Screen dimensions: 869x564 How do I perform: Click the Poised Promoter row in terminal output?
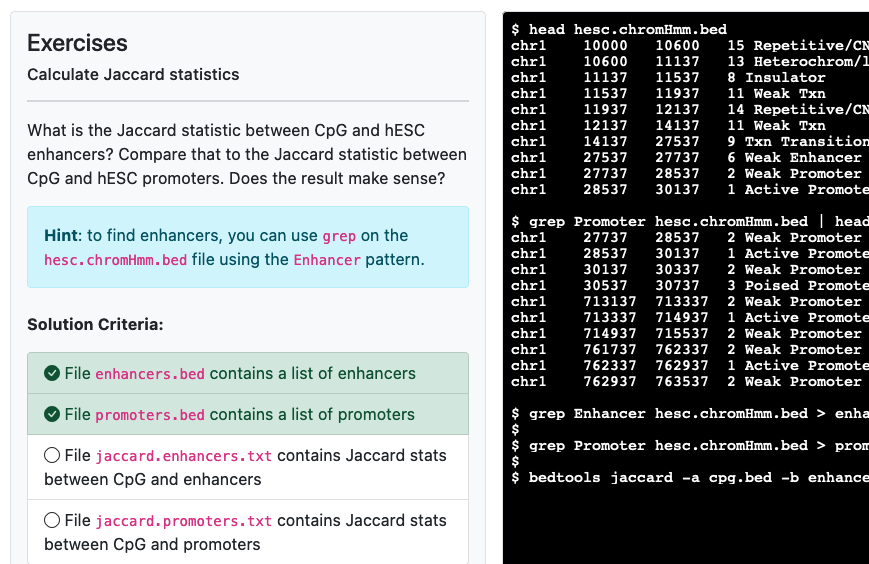tap(690, 286)
